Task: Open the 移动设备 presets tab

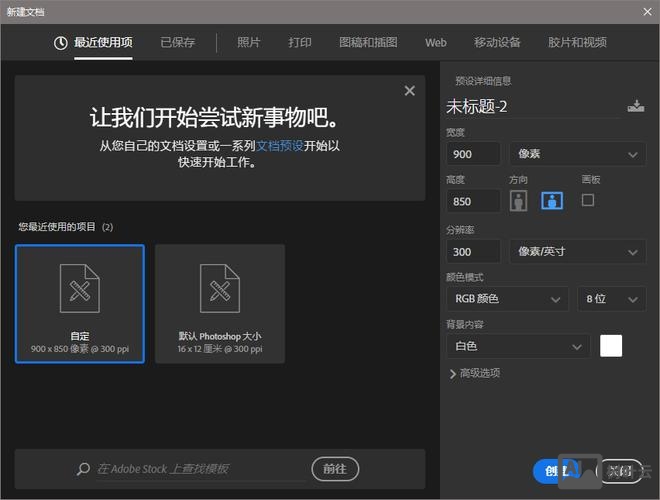Action: click(x=497, y=43)
